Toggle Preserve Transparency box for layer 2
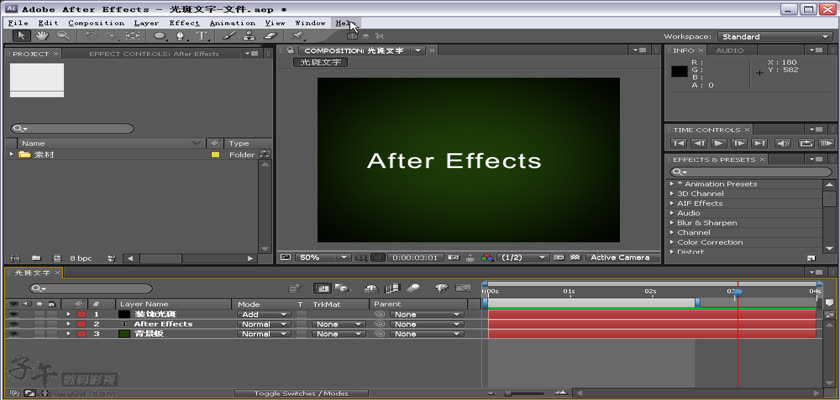This screenshot has width=840, height=400. coord(301,324)
